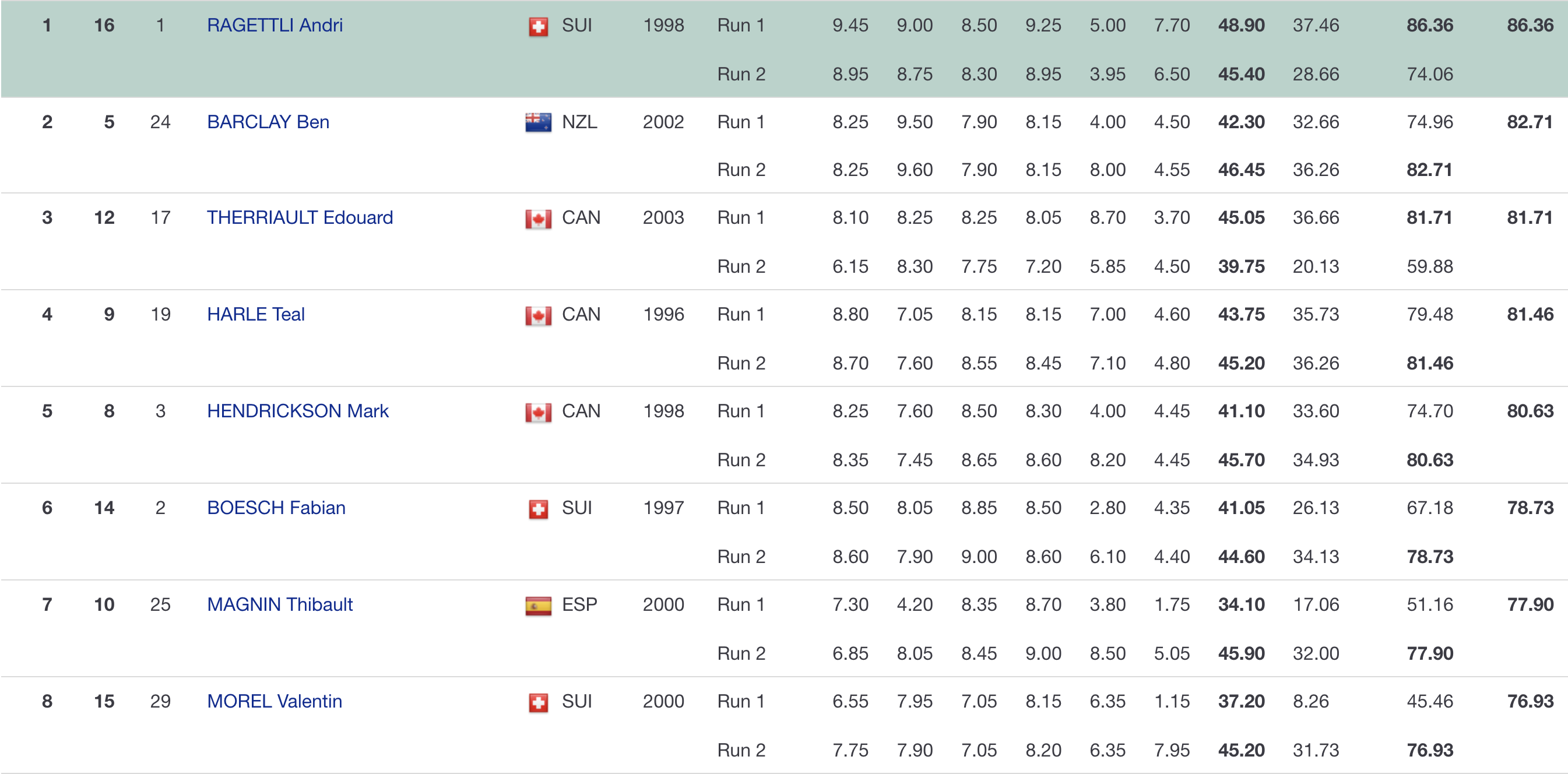Click the Swiss flag beside RAGETTLI Andri

[538, 26]
